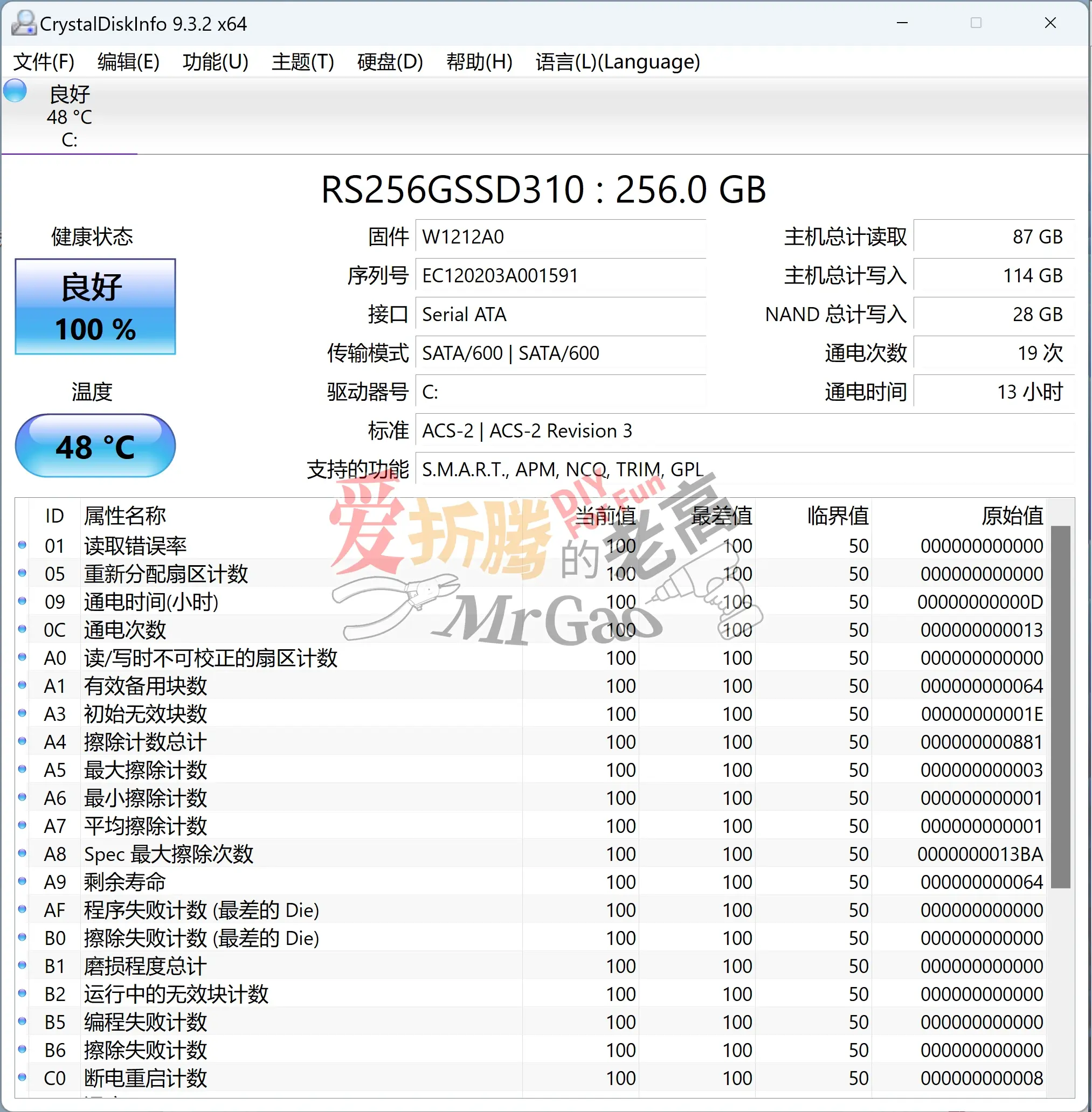
Task: Click the 健康状态 label
Action: tap(92, 237)
